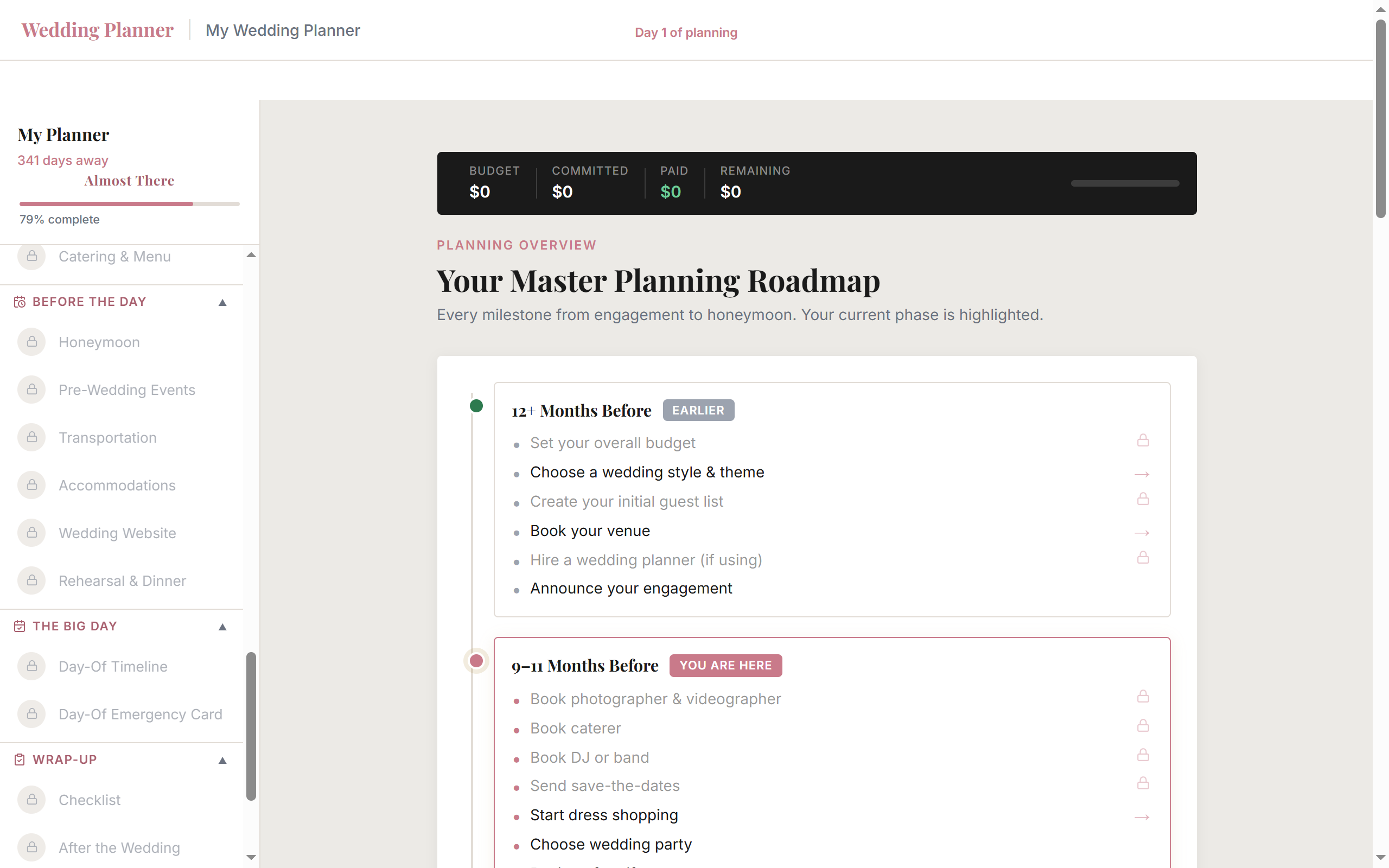Click lock icon beside Create your initial guest list
Screen dimensions: 1389x868
click(x=1143, y=499)
